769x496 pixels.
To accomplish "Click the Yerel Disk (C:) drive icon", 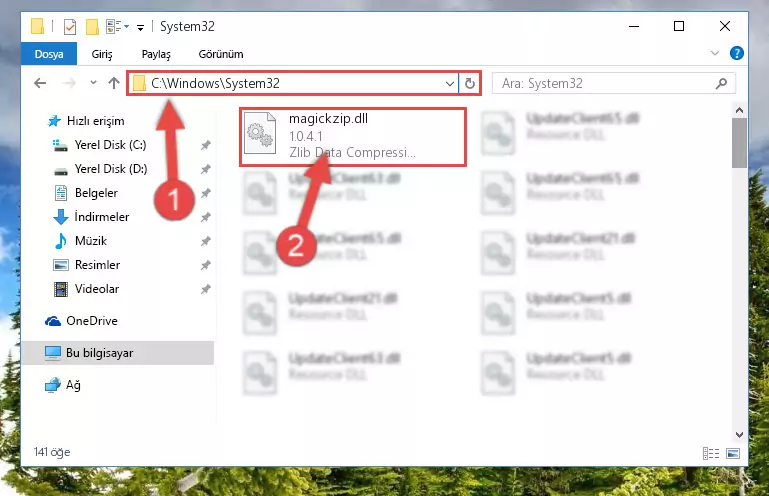I will tap(60, 145).
